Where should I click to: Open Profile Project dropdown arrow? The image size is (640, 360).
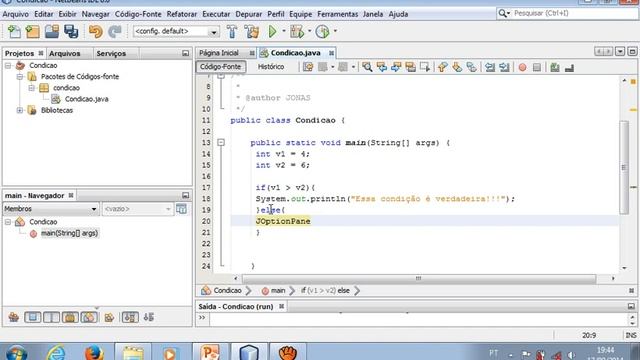pos(335,31)
